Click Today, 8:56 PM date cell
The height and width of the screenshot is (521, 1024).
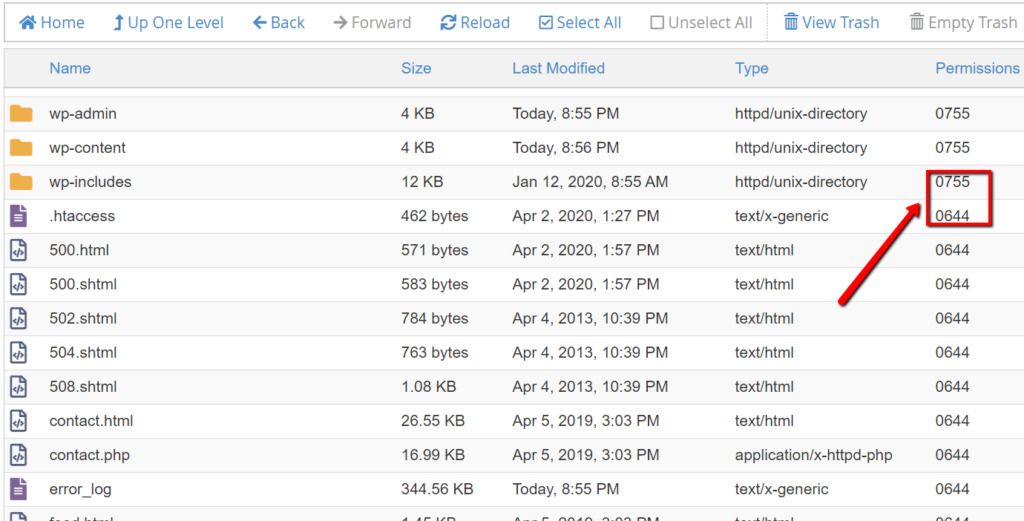566,148
